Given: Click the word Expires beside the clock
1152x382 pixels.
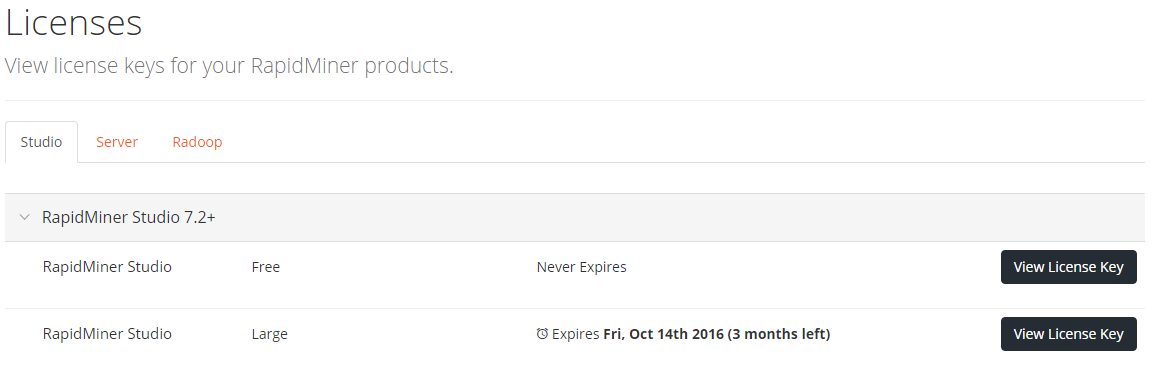Looking at the screenshot, I should pos(575,334).
